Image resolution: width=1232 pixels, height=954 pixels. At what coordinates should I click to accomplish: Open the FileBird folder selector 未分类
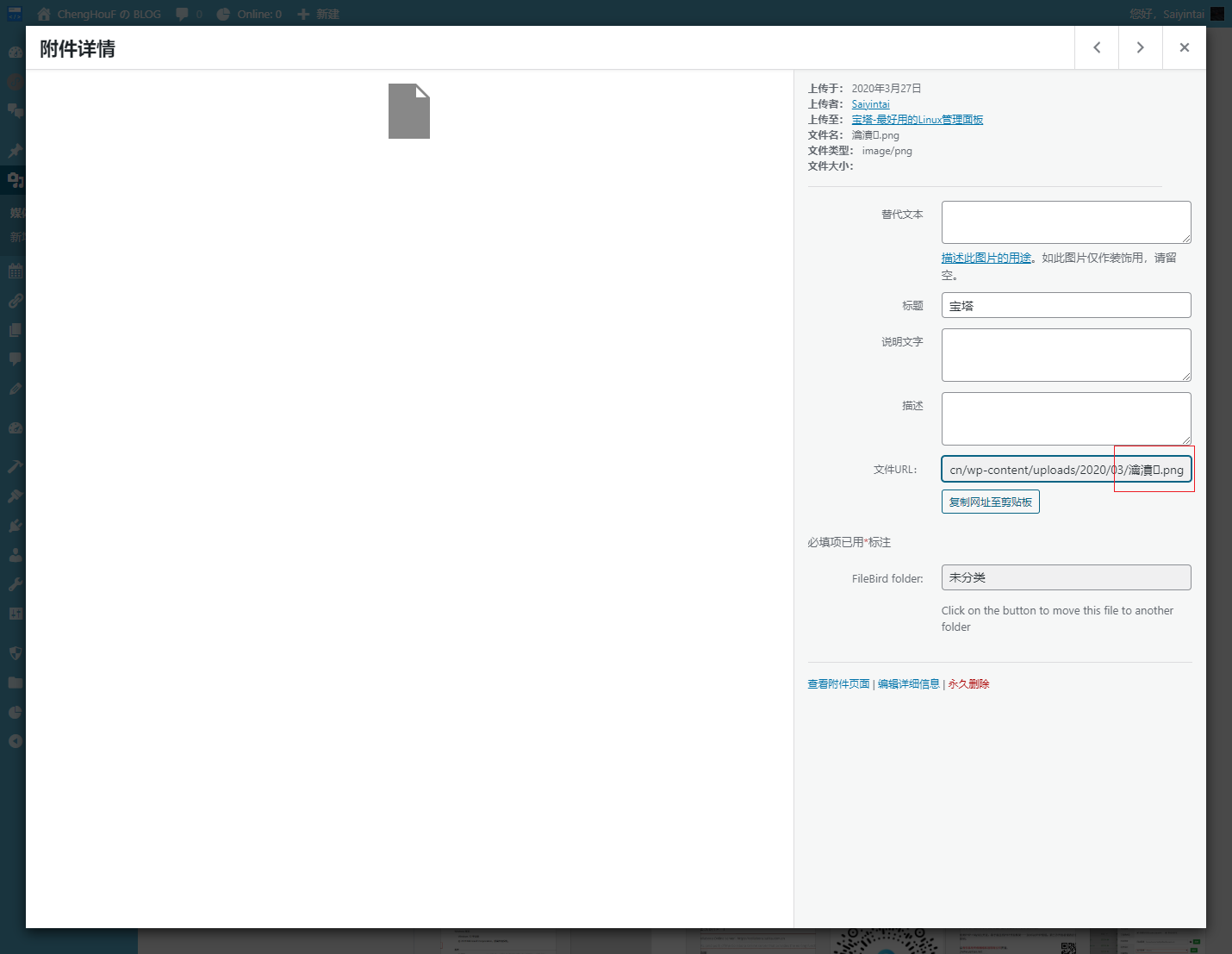(1066, 577)
